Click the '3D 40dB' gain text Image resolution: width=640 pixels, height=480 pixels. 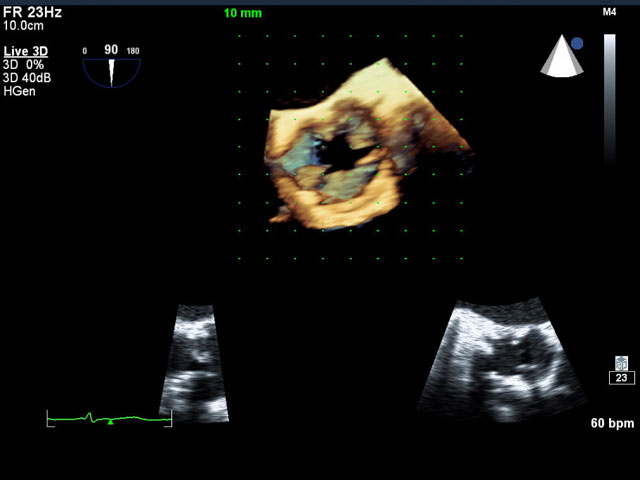pyautogui.click(x=27, y=78)
